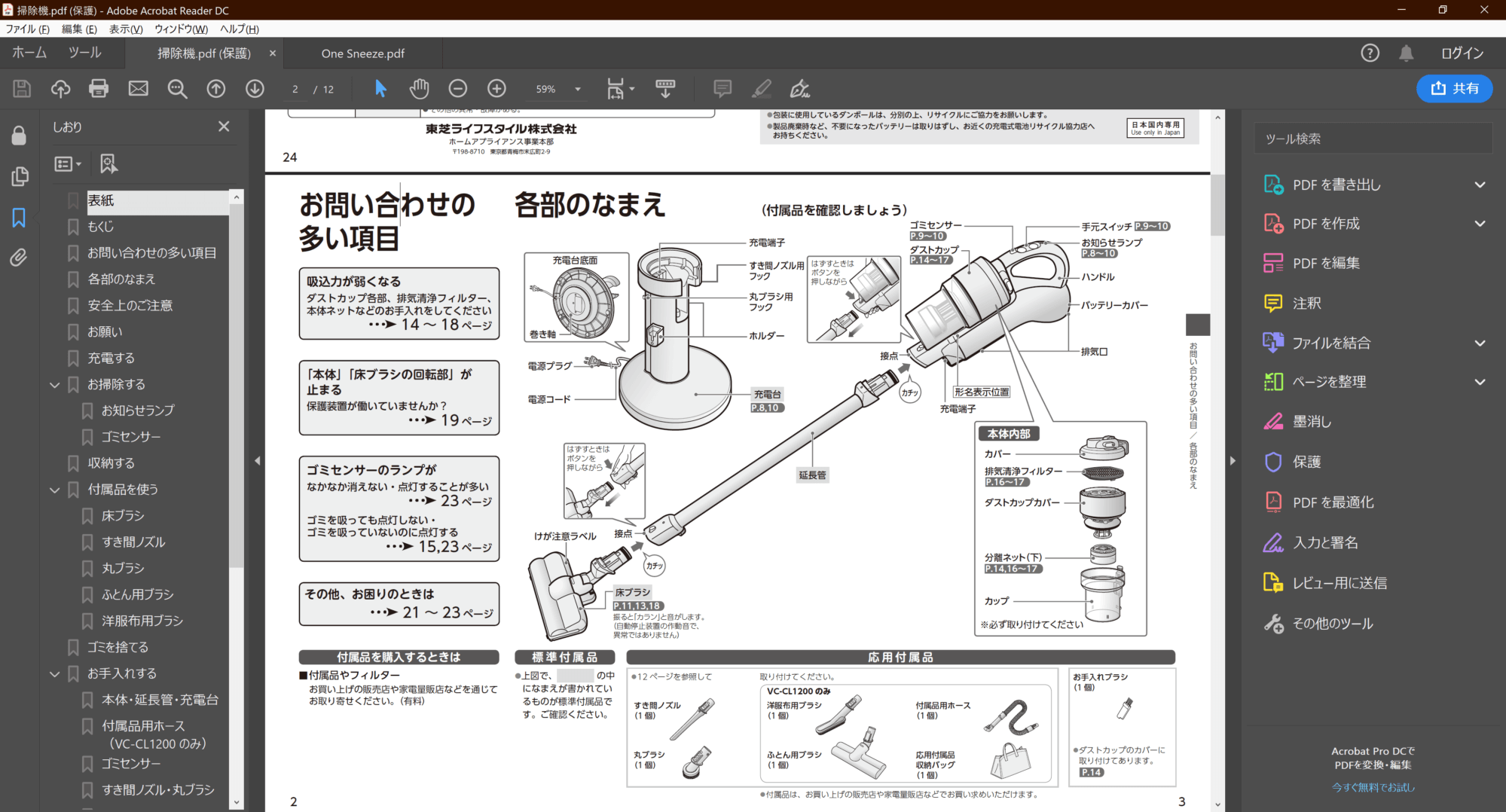Open notifications bell icon

pyautogui.click(x=1406, y=53)
